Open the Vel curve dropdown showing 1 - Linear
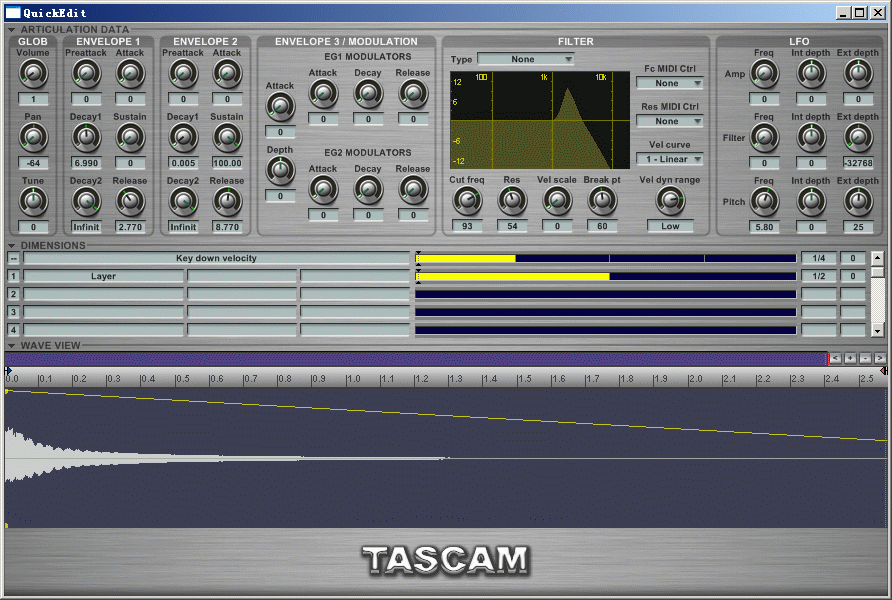 tap(670, 159)
